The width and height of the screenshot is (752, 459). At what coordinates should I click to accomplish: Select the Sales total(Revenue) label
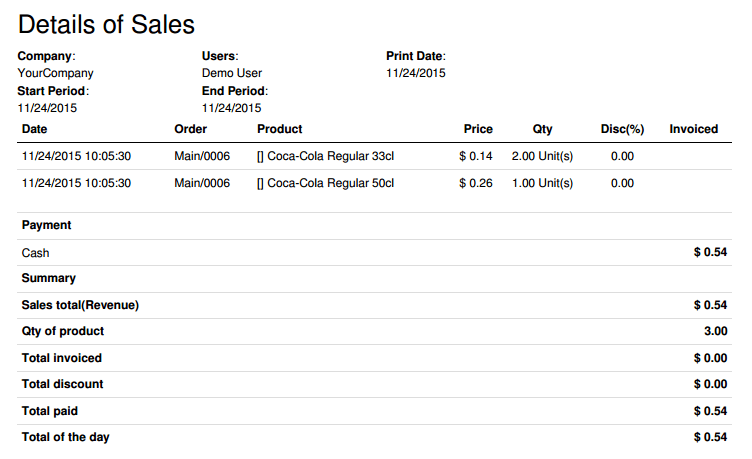click(80, 305)
